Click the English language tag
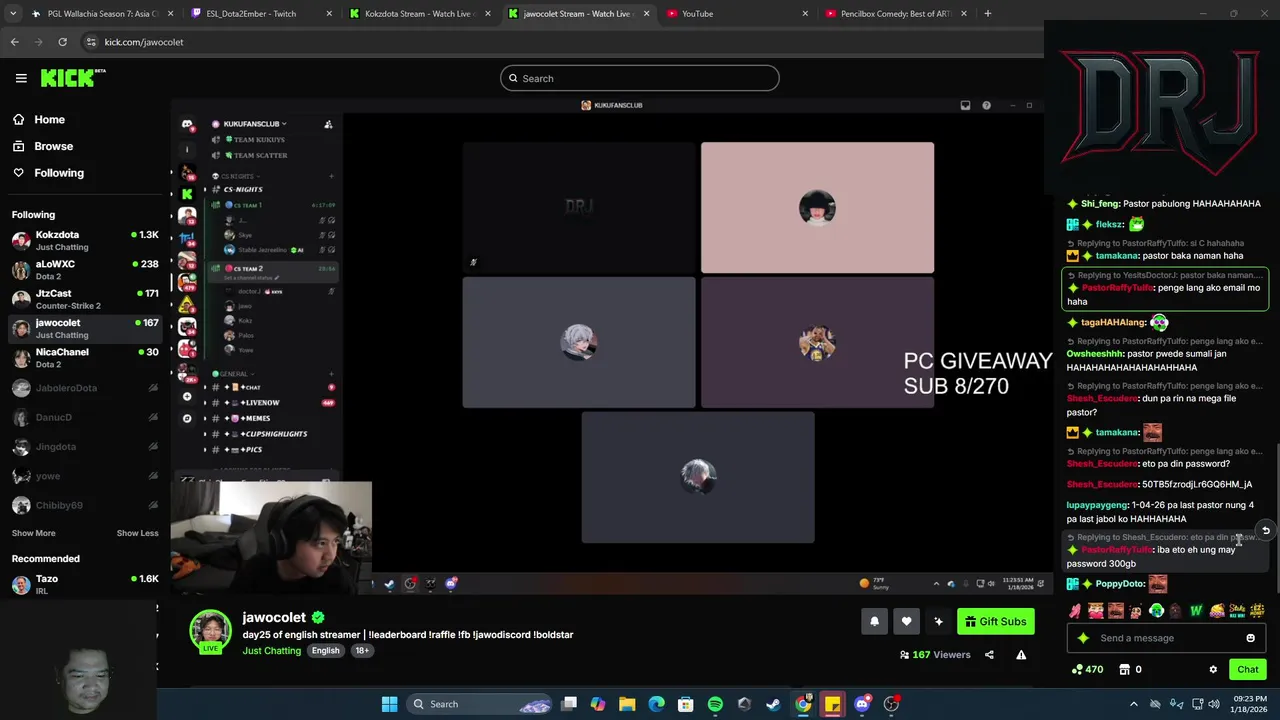The image size is (1280, 720). pyautogui.click(x=325, y=650)
